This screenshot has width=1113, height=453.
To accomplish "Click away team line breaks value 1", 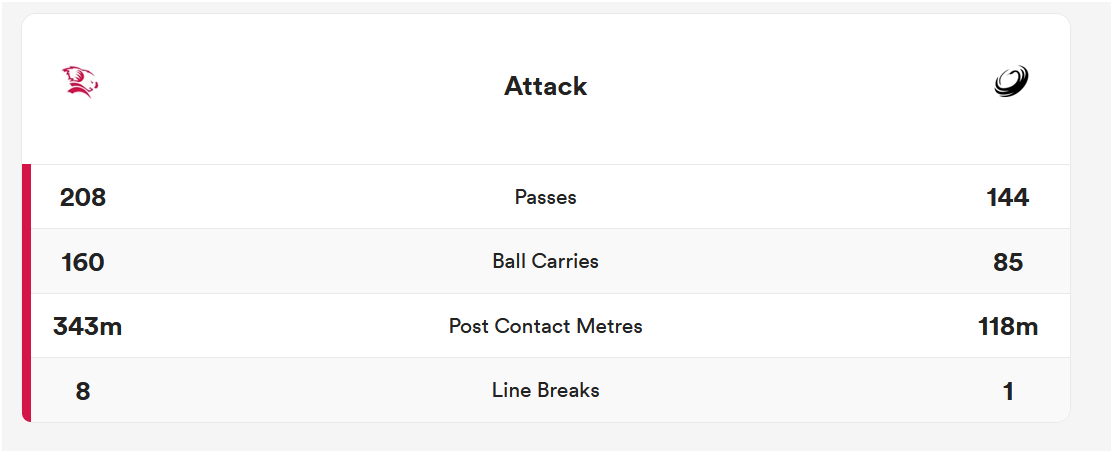I will 1008,391.
